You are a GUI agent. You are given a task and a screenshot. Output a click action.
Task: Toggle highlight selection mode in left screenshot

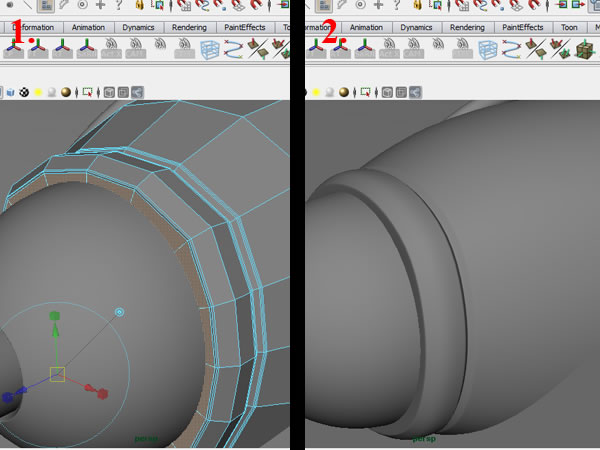pos(157,5)
